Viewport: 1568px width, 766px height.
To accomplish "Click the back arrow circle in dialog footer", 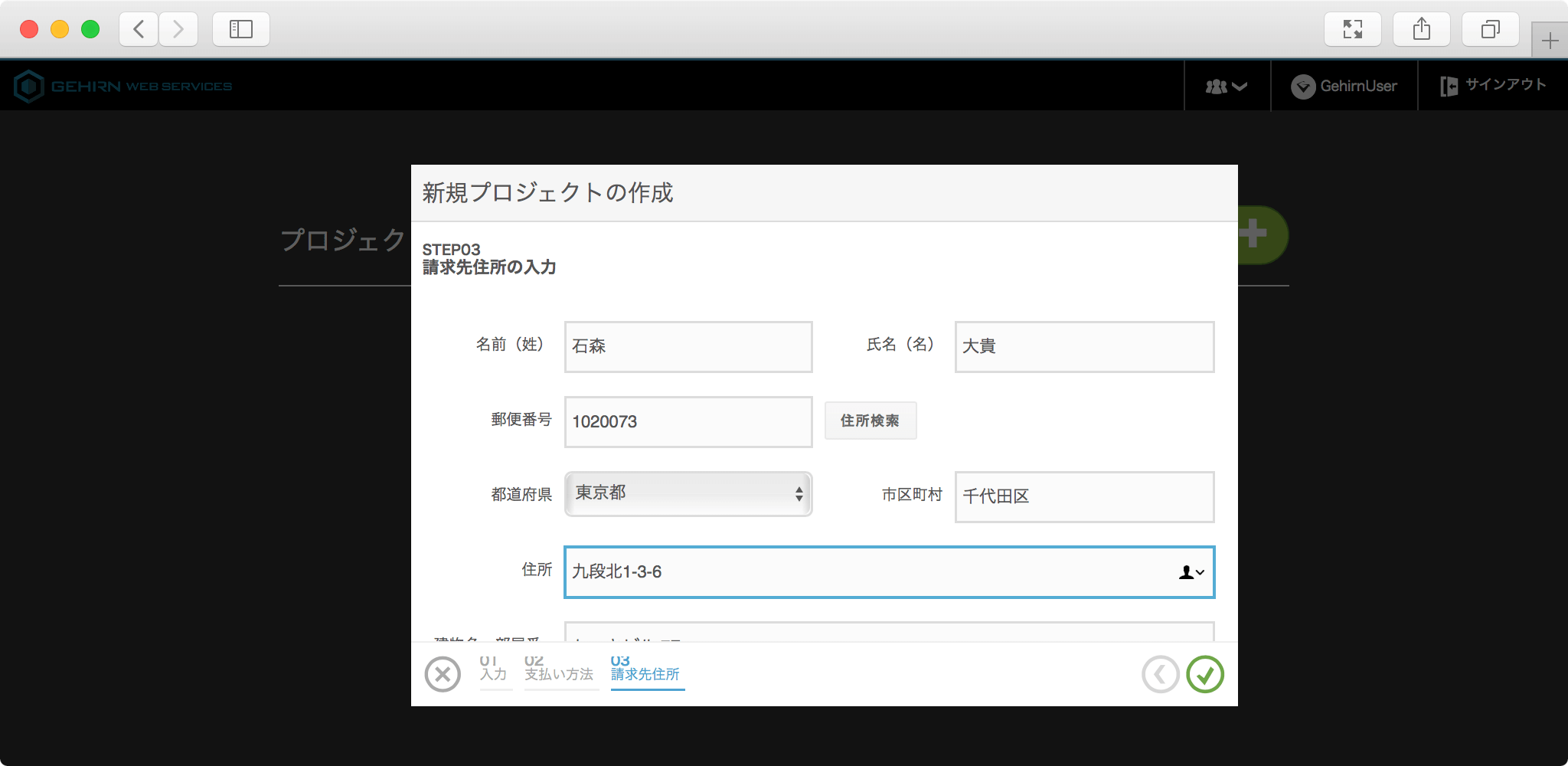I will pyautogui.click(x=1160, y=675).
